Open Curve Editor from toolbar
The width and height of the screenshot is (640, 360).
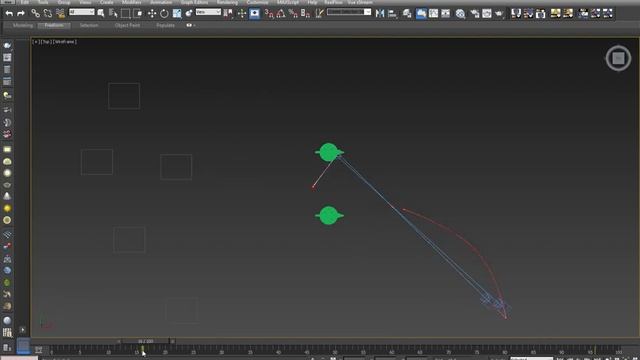tap(433, 14)
